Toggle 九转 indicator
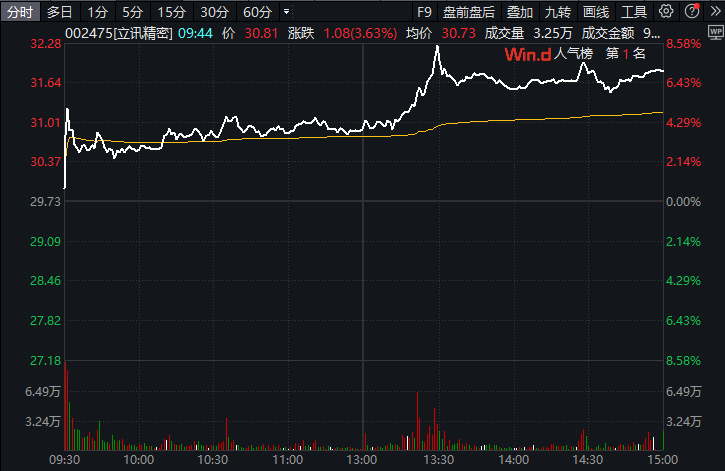Viewport: 725px width, 471px height. tap(558, 12)
